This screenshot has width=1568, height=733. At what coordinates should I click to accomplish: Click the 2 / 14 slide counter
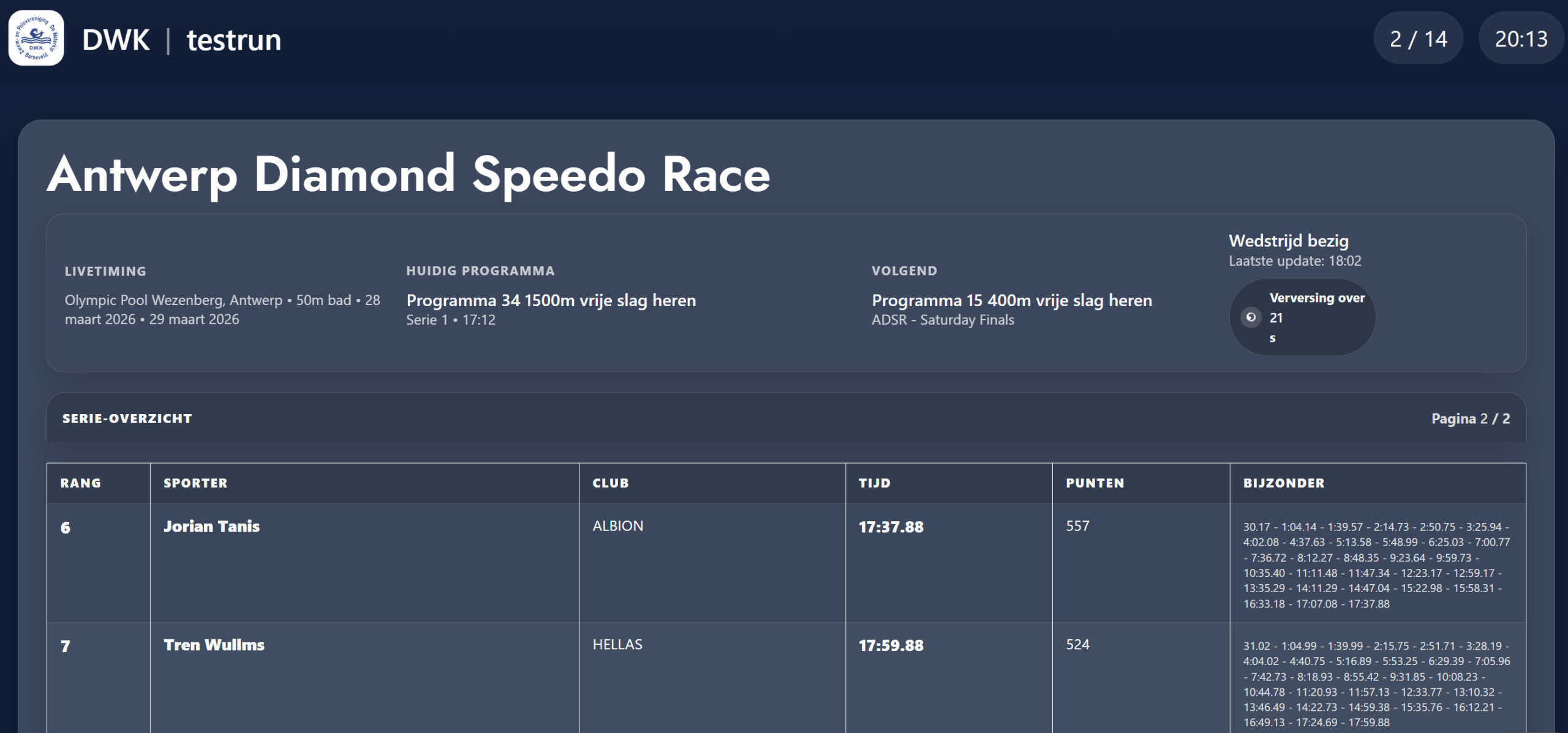(x=1418, y=39)
